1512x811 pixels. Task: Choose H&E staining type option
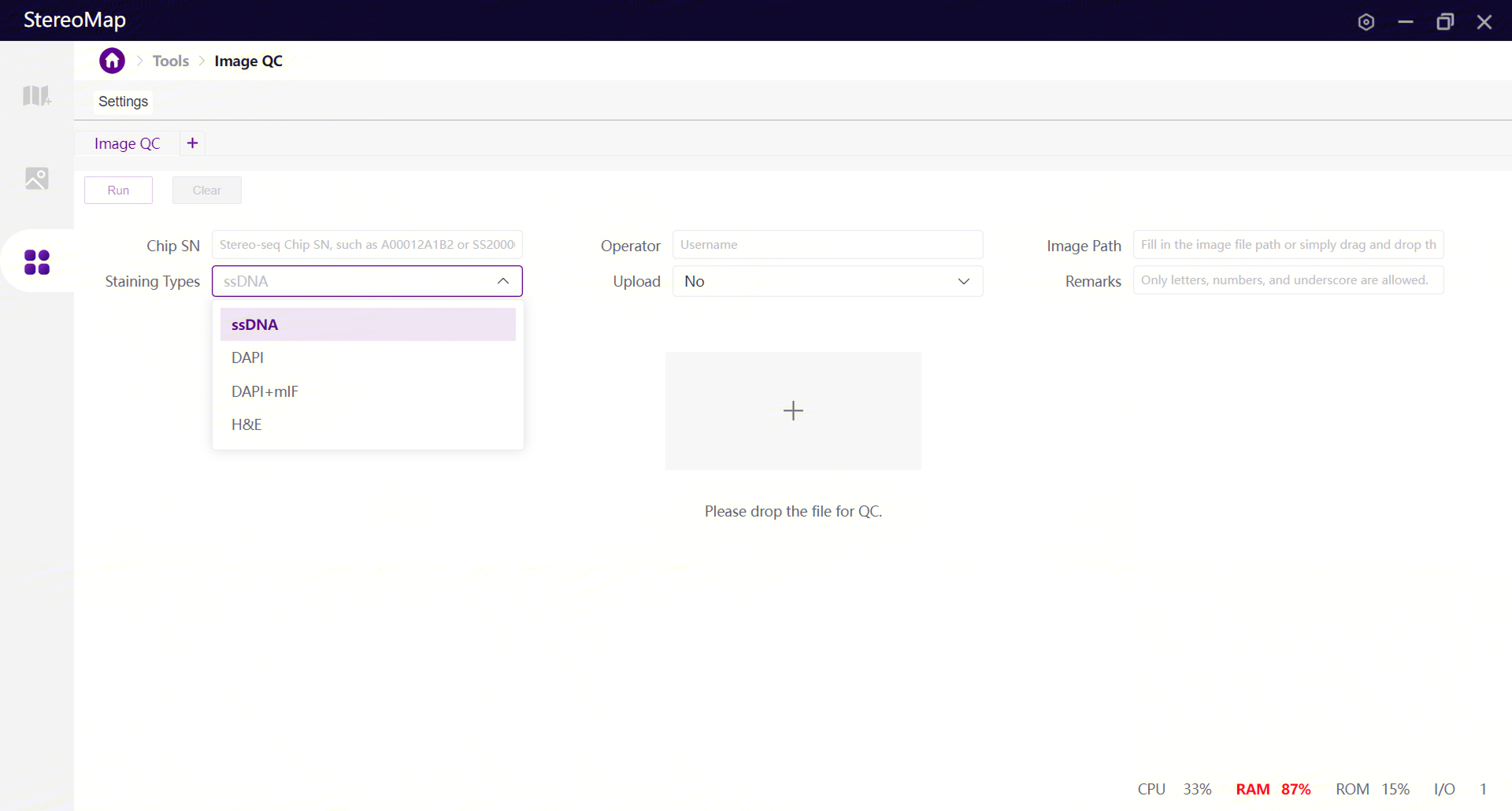tap(368, 424)
